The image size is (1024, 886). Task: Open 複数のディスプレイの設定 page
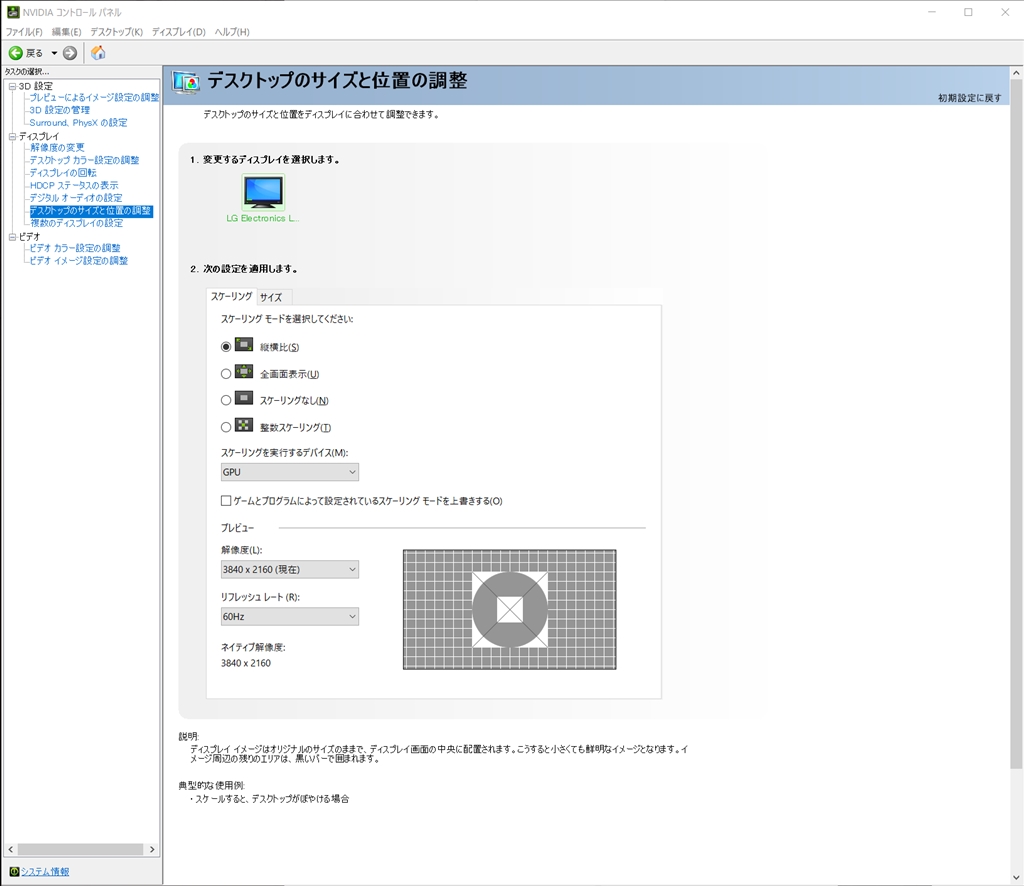(76, 223)
